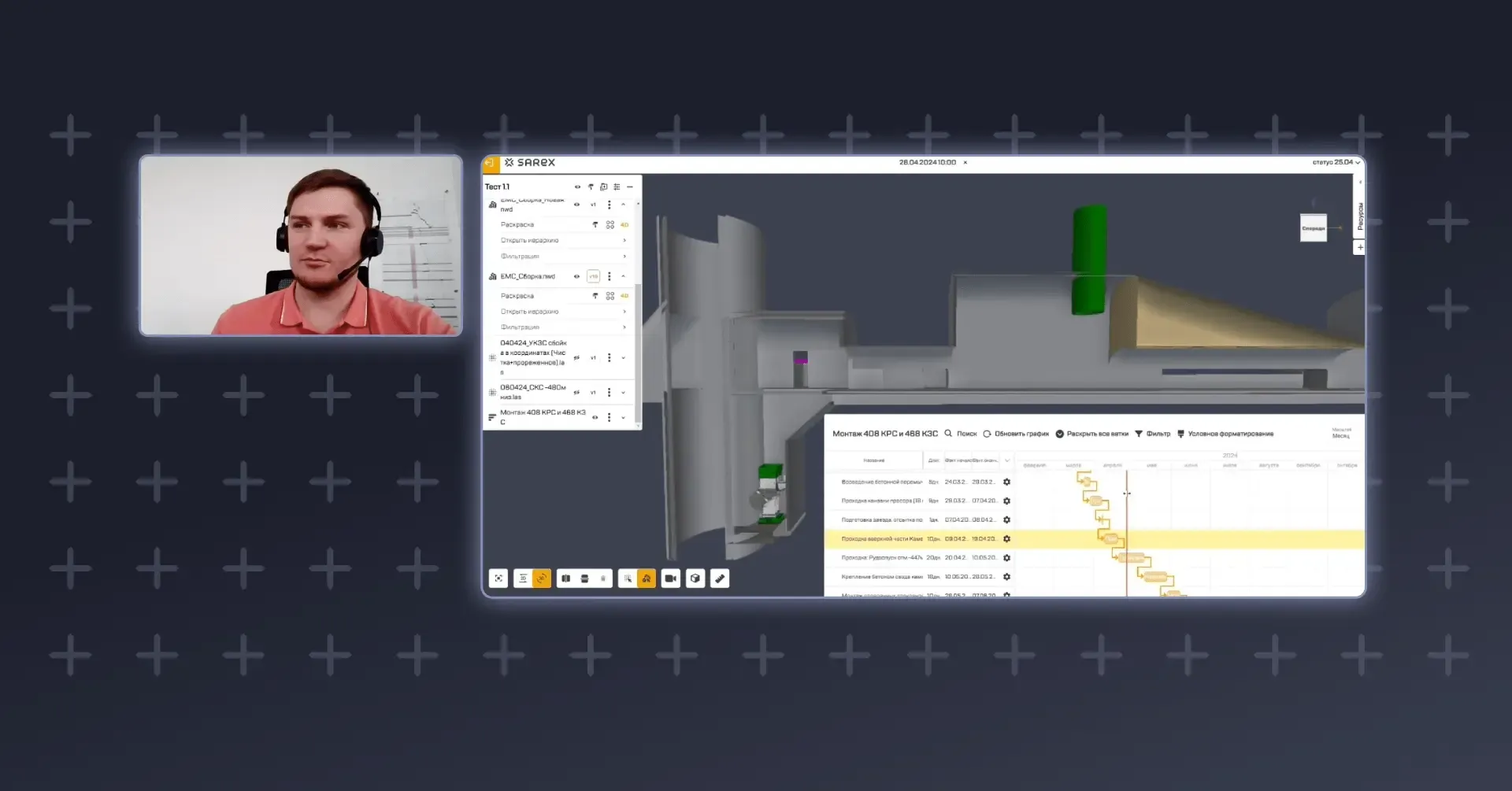The image size is (1512, 791).
Task: Toggle visibility of Монтаж 408 КРС schedule
Action: tap(595, 417)
